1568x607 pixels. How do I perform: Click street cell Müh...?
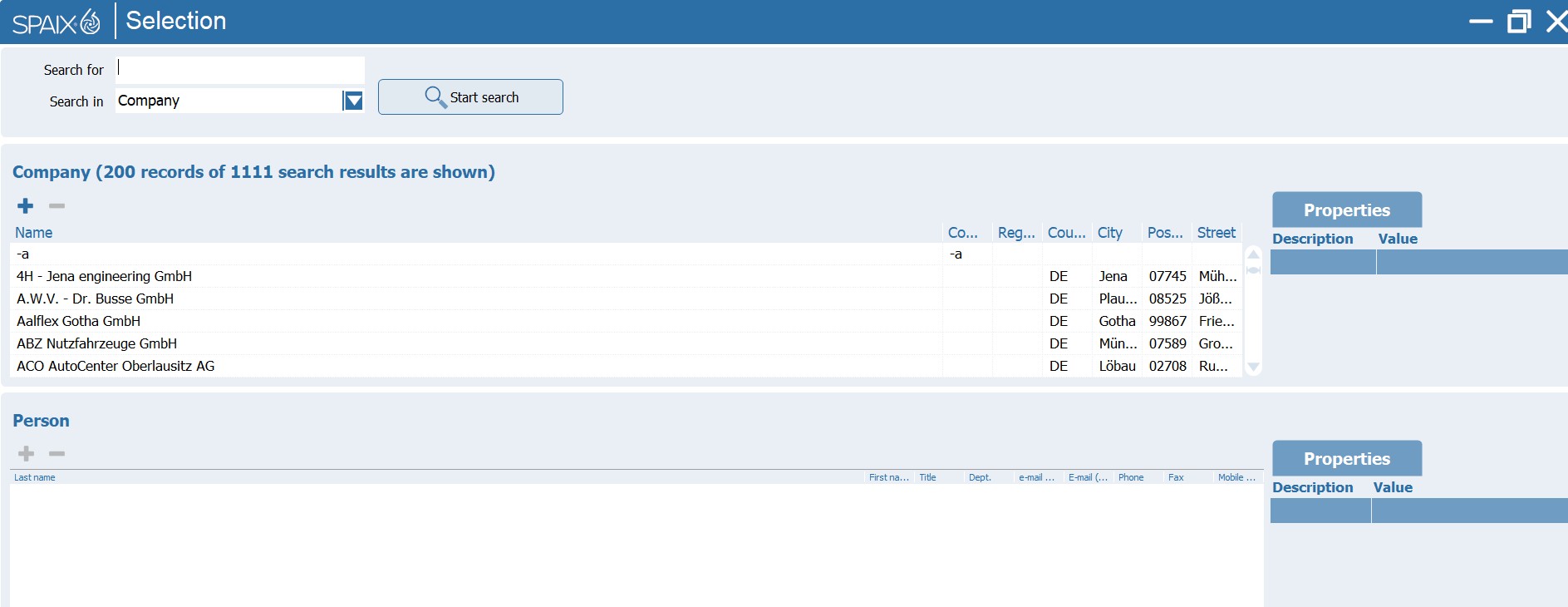1217,276
